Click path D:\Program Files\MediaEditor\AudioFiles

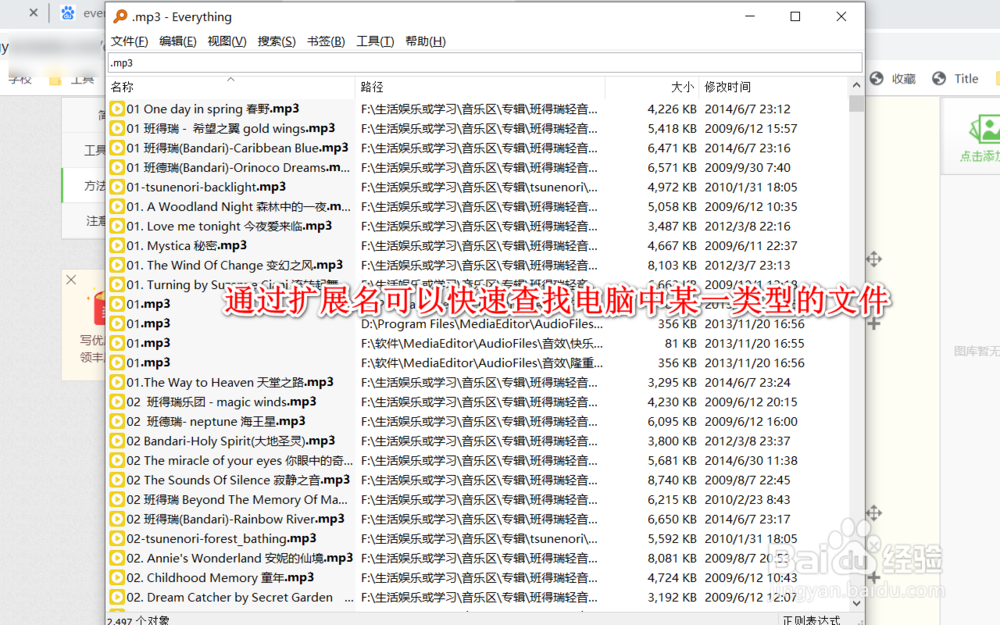(x=482, y=323)
